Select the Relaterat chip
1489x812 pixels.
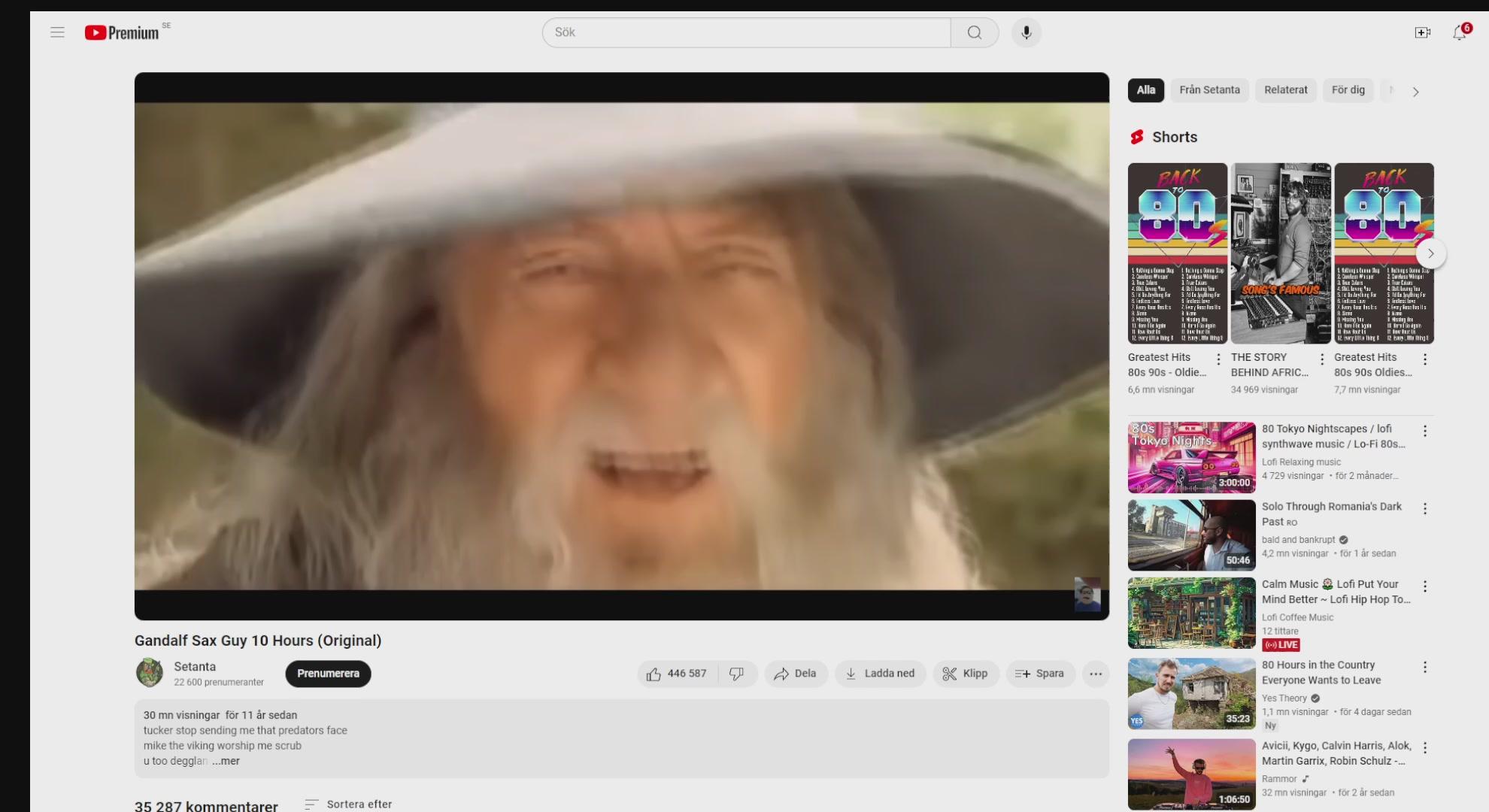coord(1286,90)
